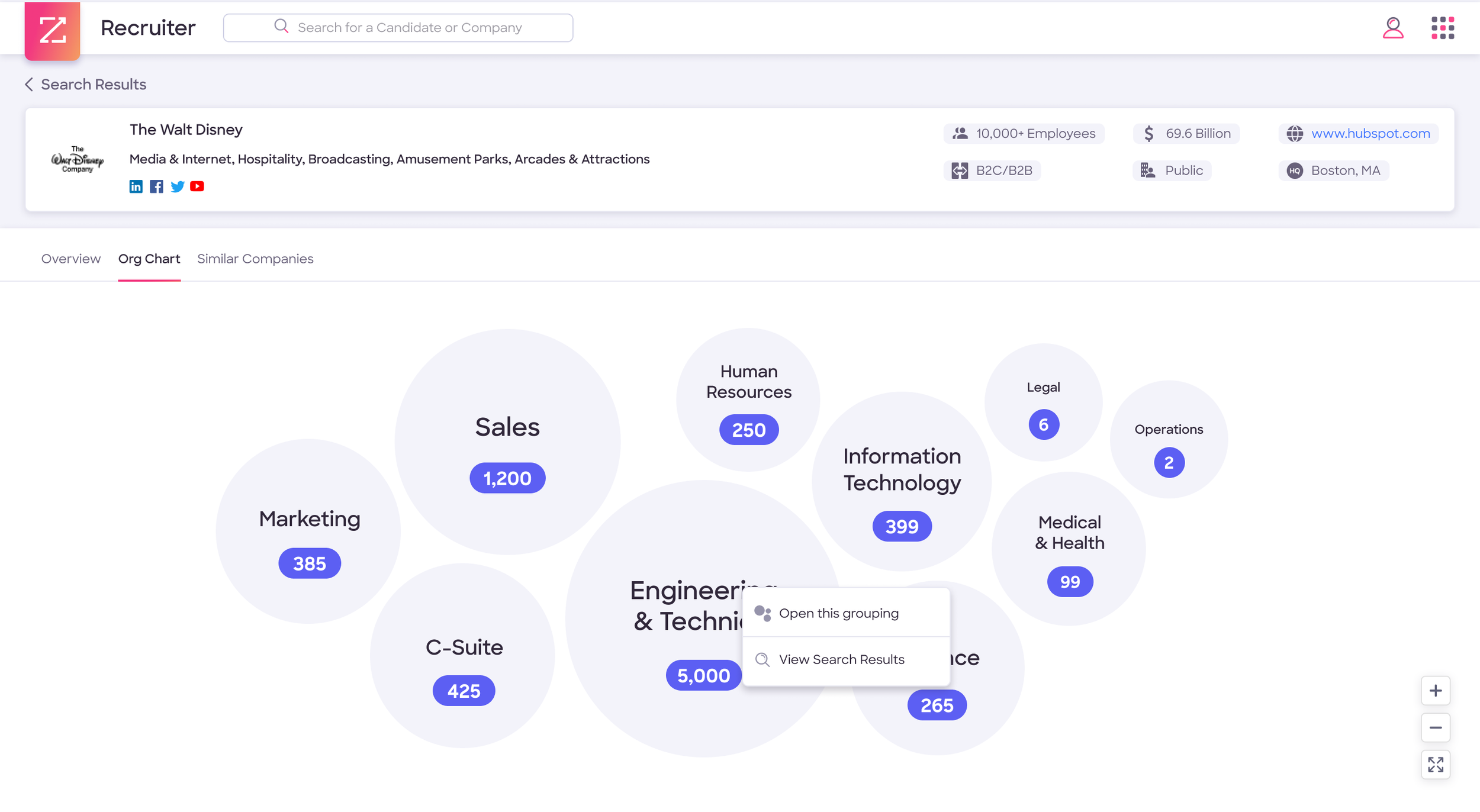Open the company LinkedIn page icon

click(136, 186)
